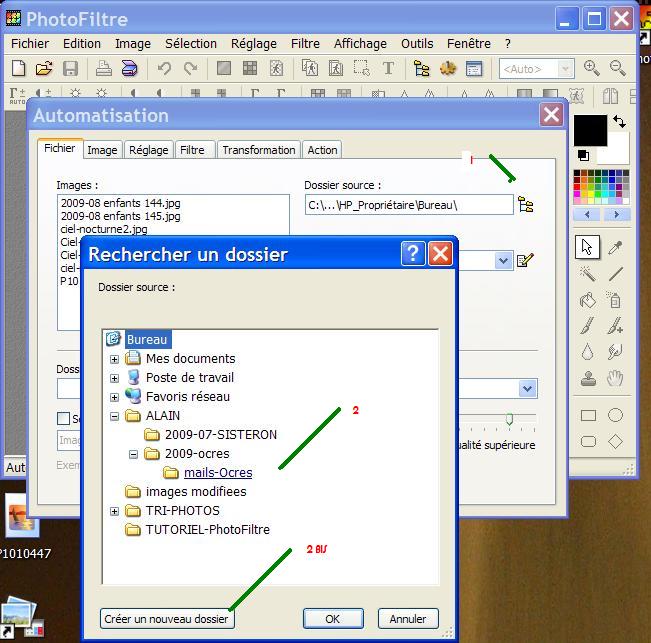The height and width of the screenshot is (643, 651).
Task: Switch to the Transformation tab
Action: [259, 150]
